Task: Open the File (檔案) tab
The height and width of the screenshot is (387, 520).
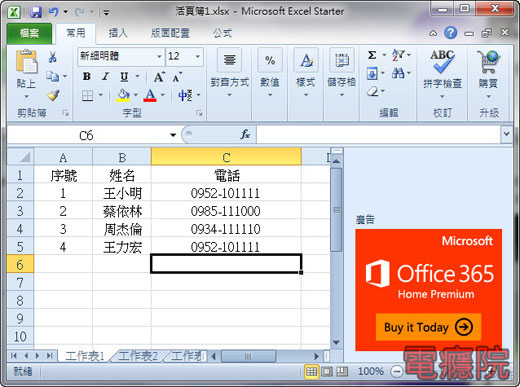Action: 29,33
